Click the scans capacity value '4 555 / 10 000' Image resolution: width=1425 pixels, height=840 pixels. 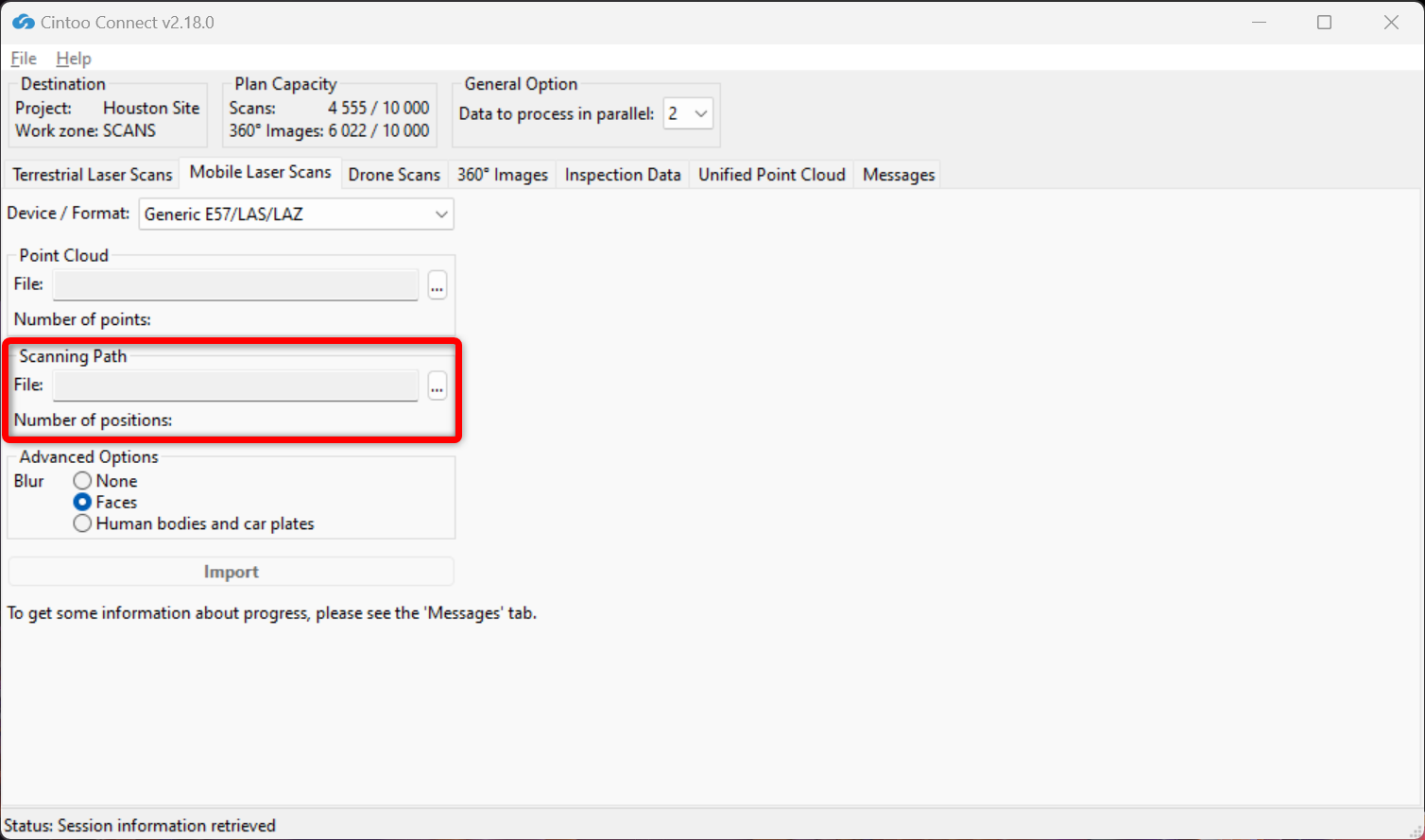[x=379, y=108]
